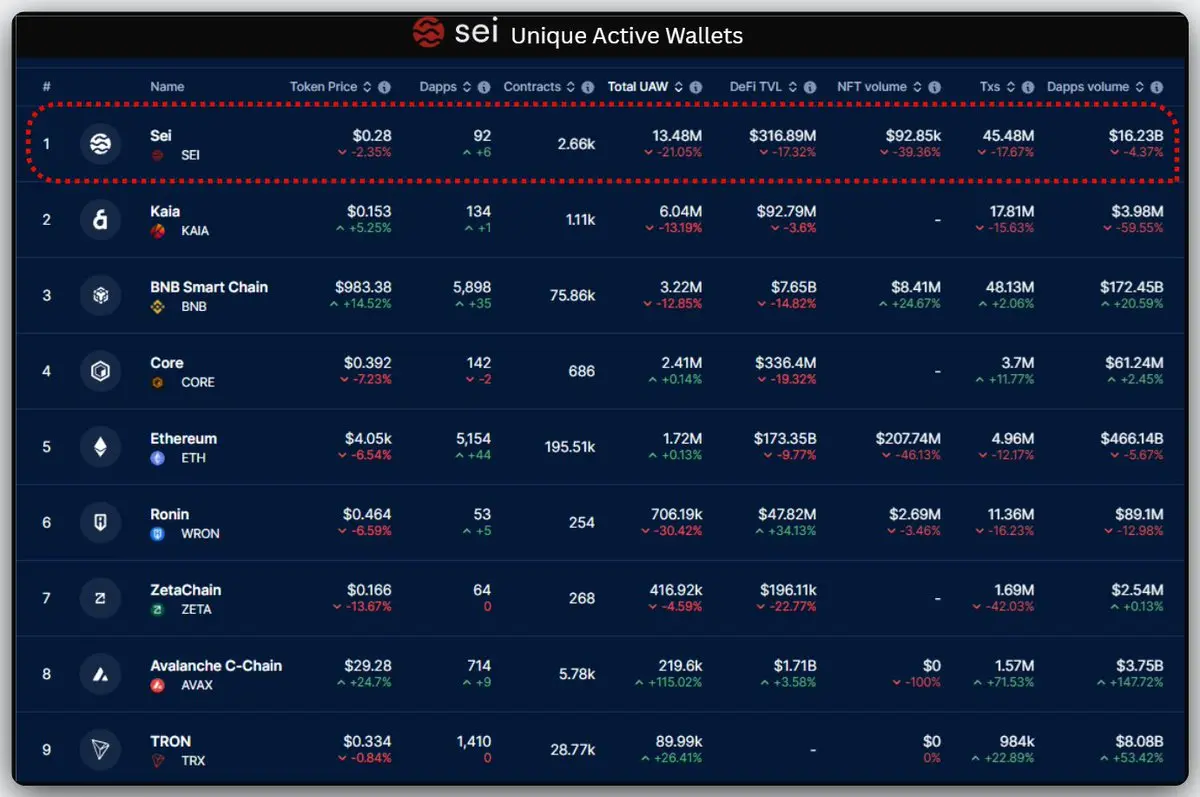Select the Kaia chain logo icon
Screen dimensions: 1200x797
point(100,220)
